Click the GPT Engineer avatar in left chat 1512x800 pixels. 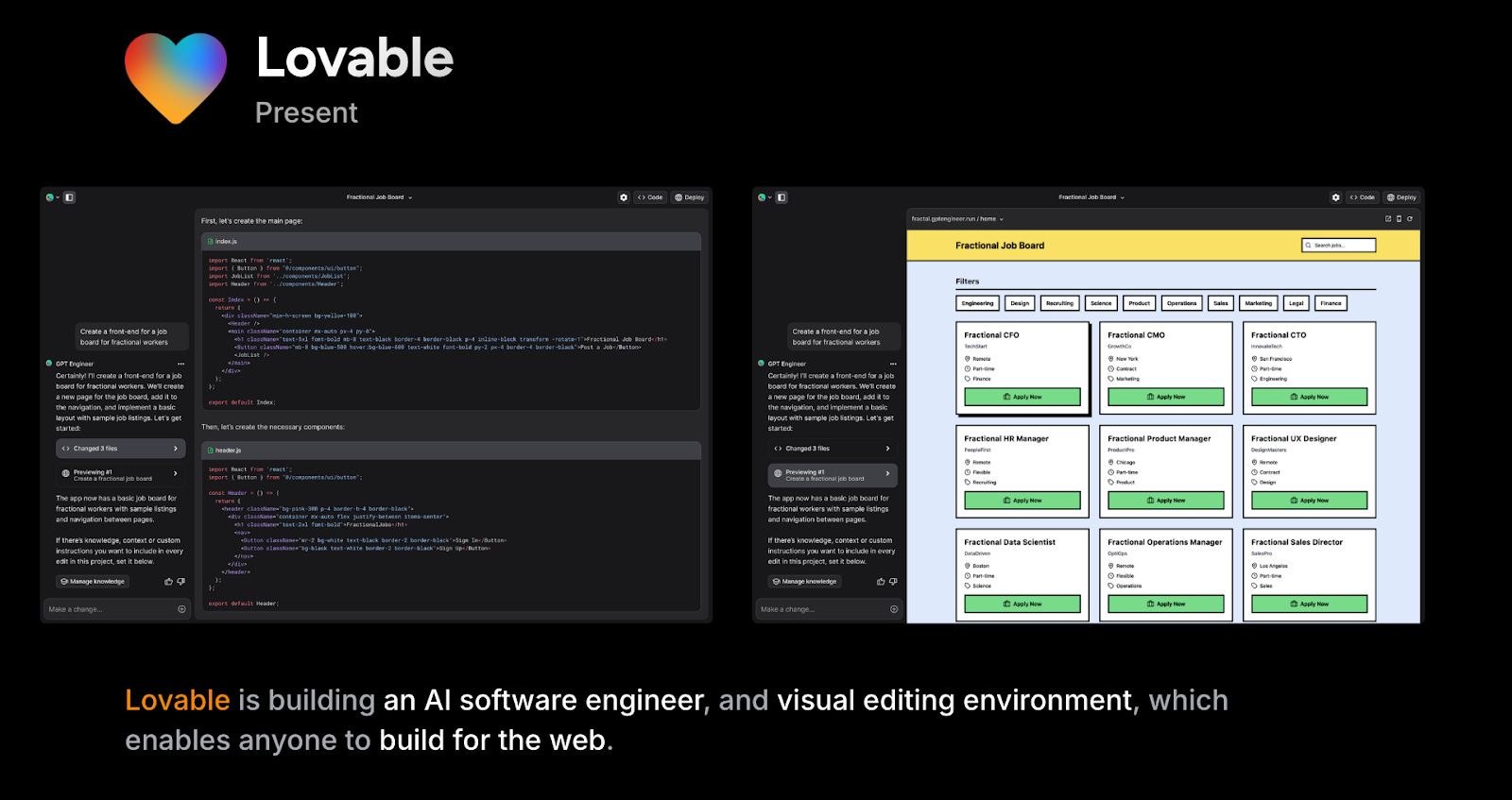coord(49,363)
